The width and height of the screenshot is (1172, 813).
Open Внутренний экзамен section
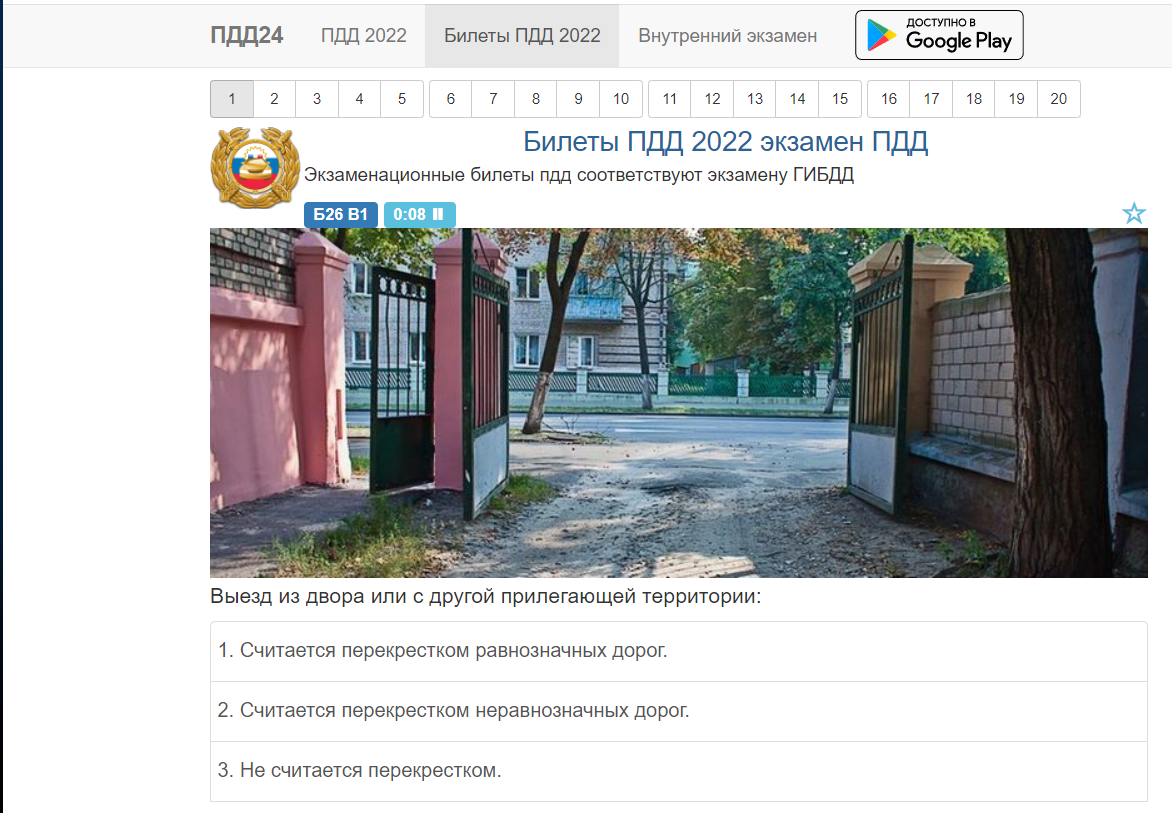[x=727, y=35]
